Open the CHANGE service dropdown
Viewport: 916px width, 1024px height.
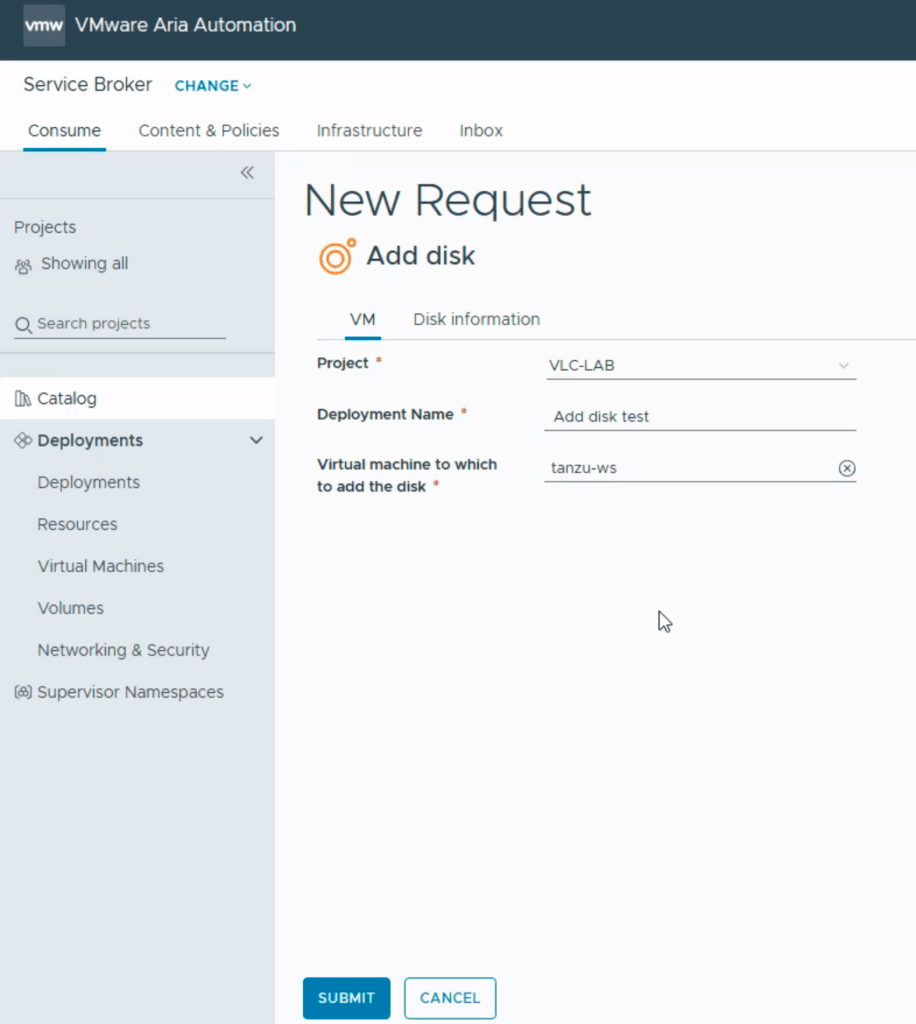[213, 86]
